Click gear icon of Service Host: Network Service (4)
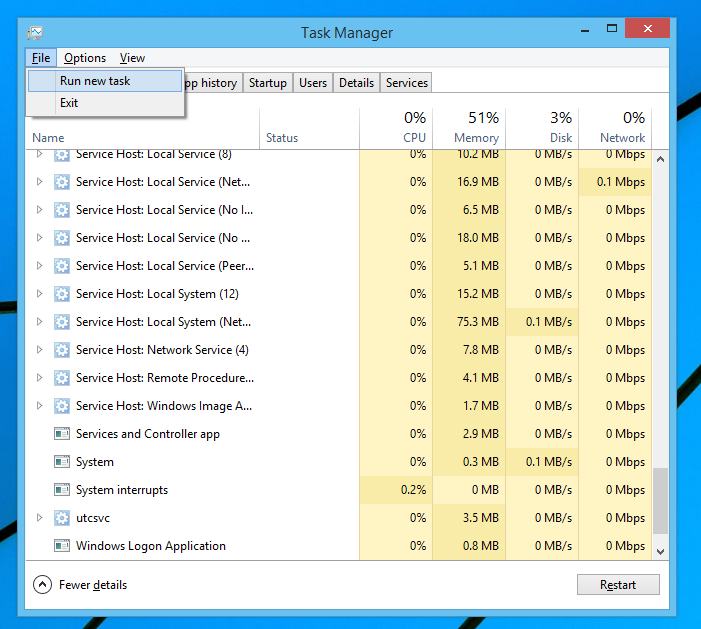 [x=62, y=350]
